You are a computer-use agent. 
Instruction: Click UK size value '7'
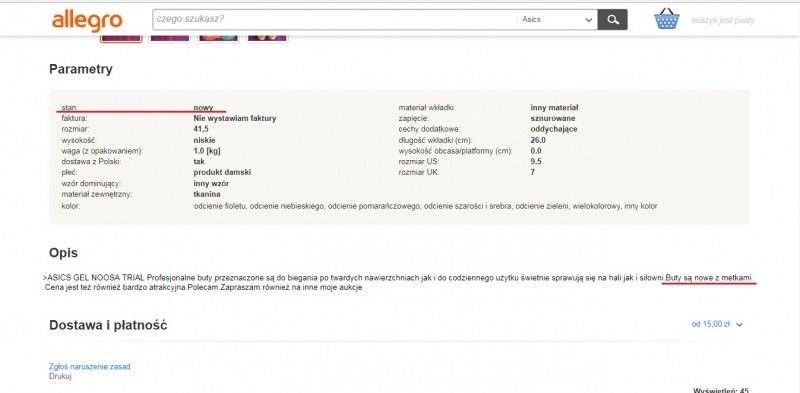pos(533,173)
